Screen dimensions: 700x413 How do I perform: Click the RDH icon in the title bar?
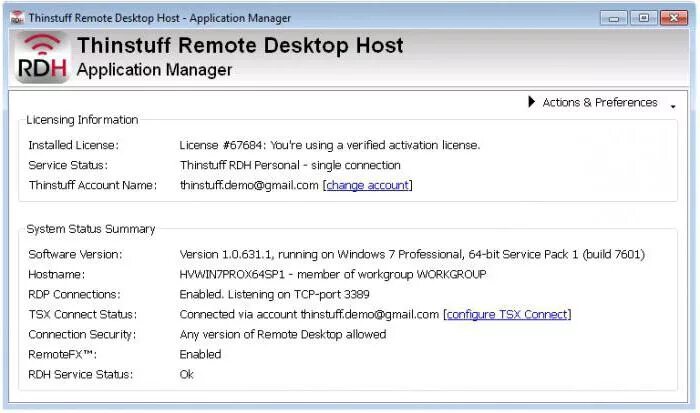17,17
